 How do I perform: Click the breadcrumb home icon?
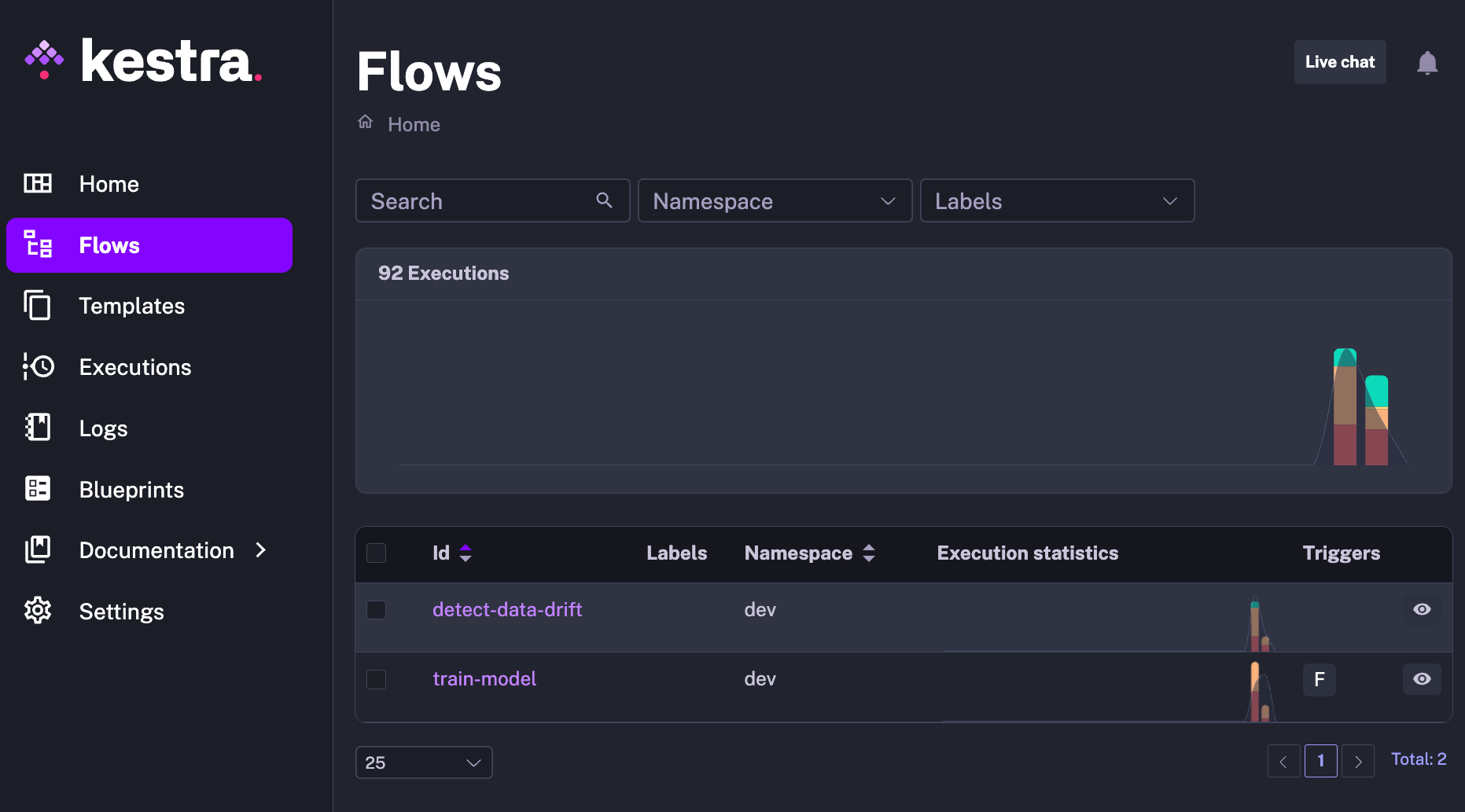366,122
